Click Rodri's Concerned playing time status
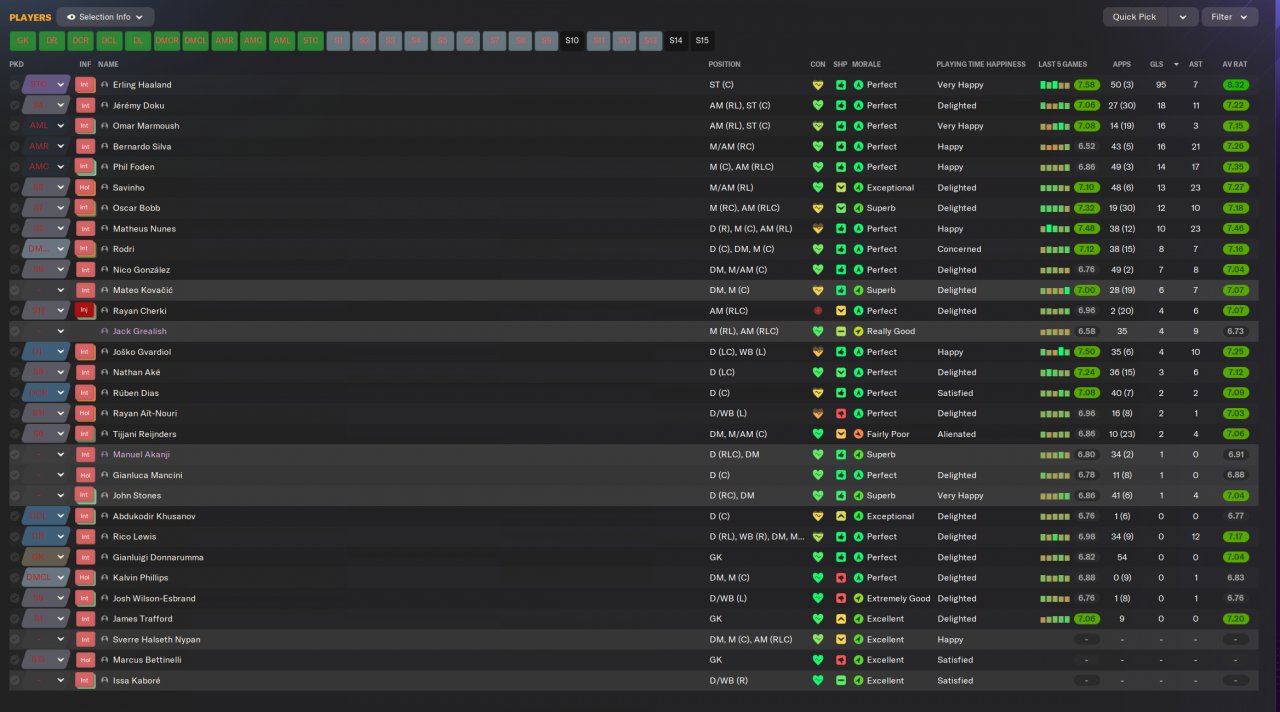The width and height of the screenshot is (1280, 712). coord(959,249)
